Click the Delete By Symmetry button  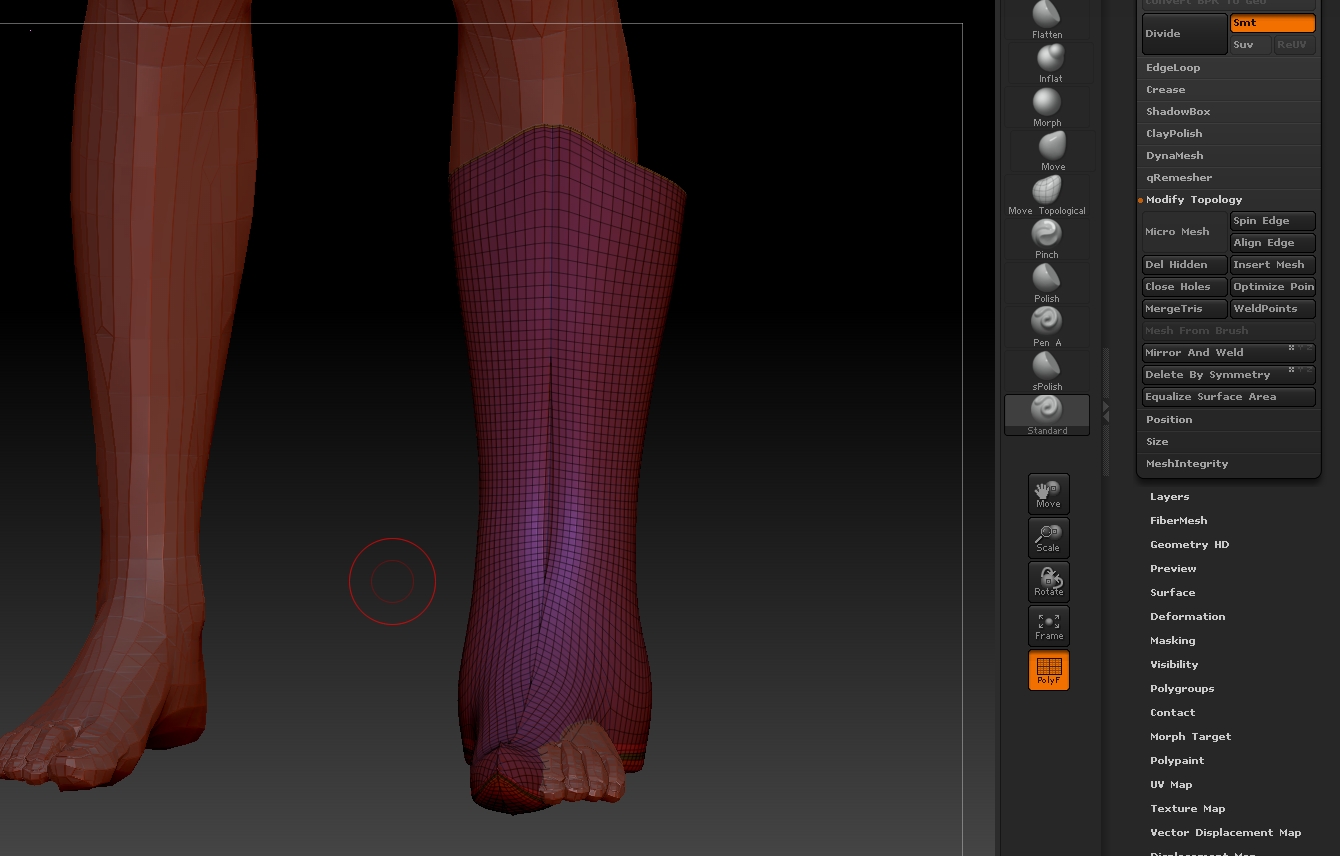pyautogui.click(x=1229, y=375)
